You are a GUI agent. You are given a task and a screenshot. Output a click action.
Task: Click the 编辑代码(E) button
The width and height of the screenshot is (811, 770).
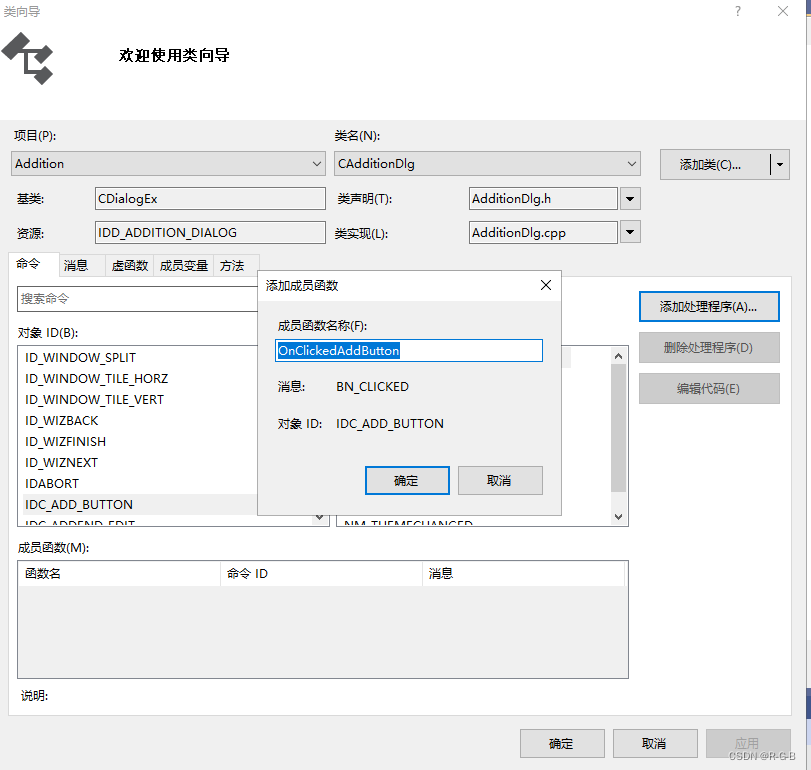(709, 388)
